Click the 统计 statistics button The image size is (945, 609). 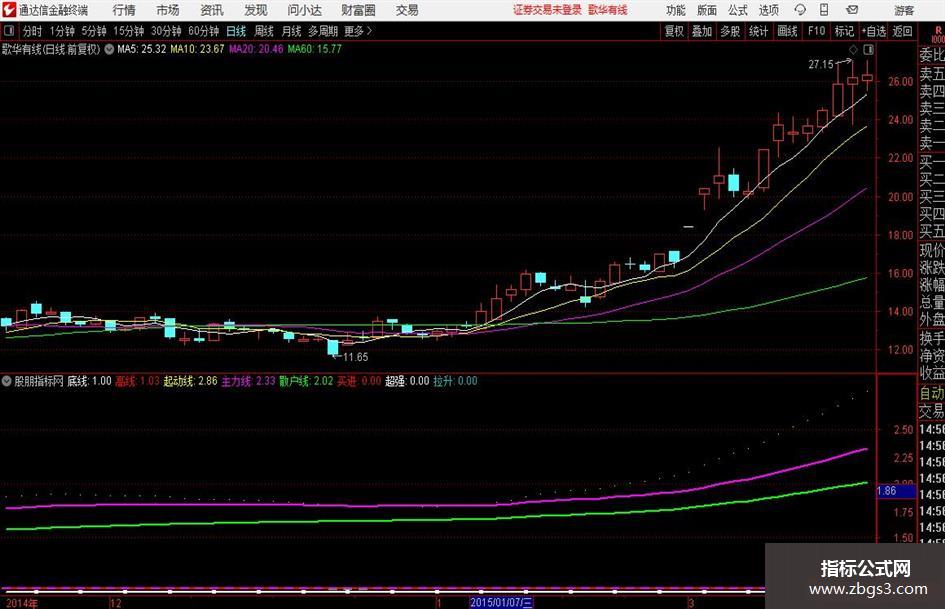pyautogui.click(x=758, y=31)
